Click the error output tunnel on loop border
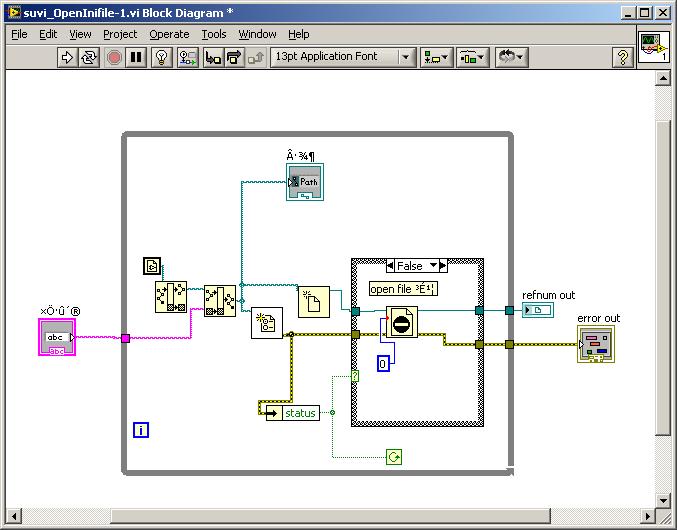Screen dimensions: 677x530 click(x=509, y=344)
